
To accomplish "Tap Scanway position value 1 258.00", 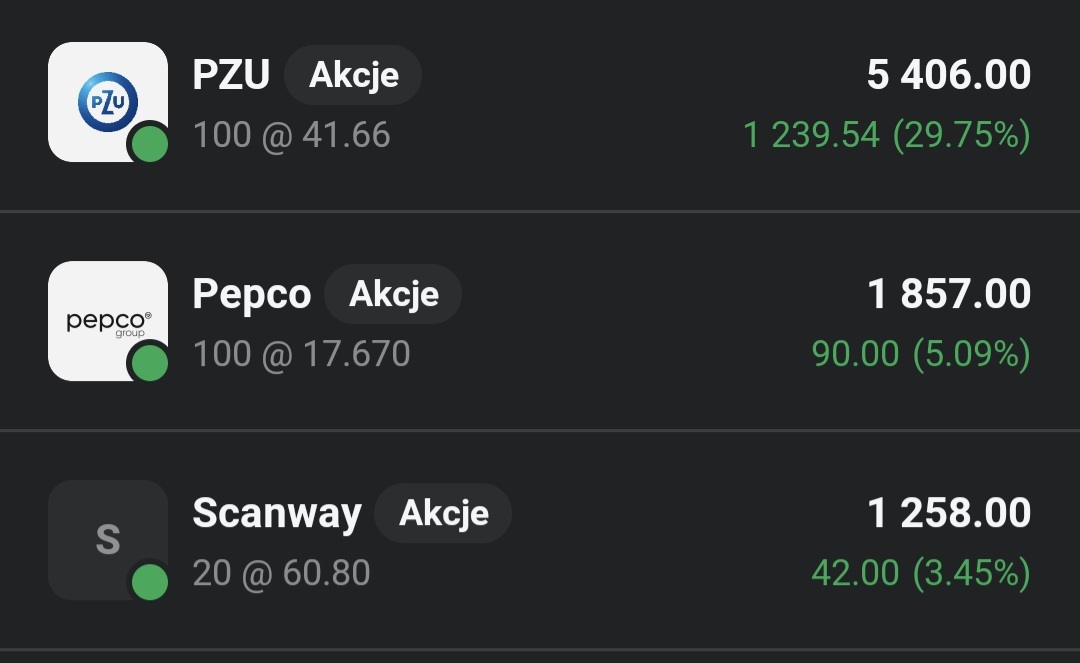I will (948, 513).
